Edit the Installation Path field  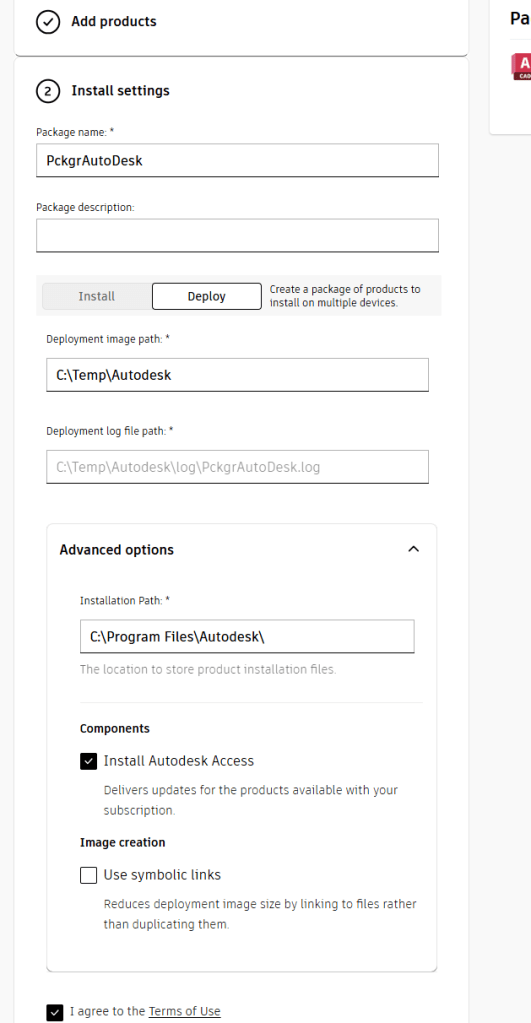247,637
